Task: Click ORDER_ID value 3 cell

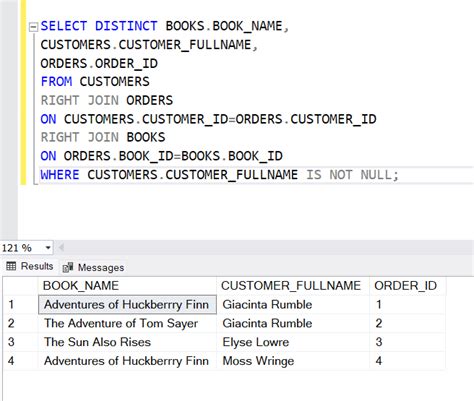Action: click(408, 342)
